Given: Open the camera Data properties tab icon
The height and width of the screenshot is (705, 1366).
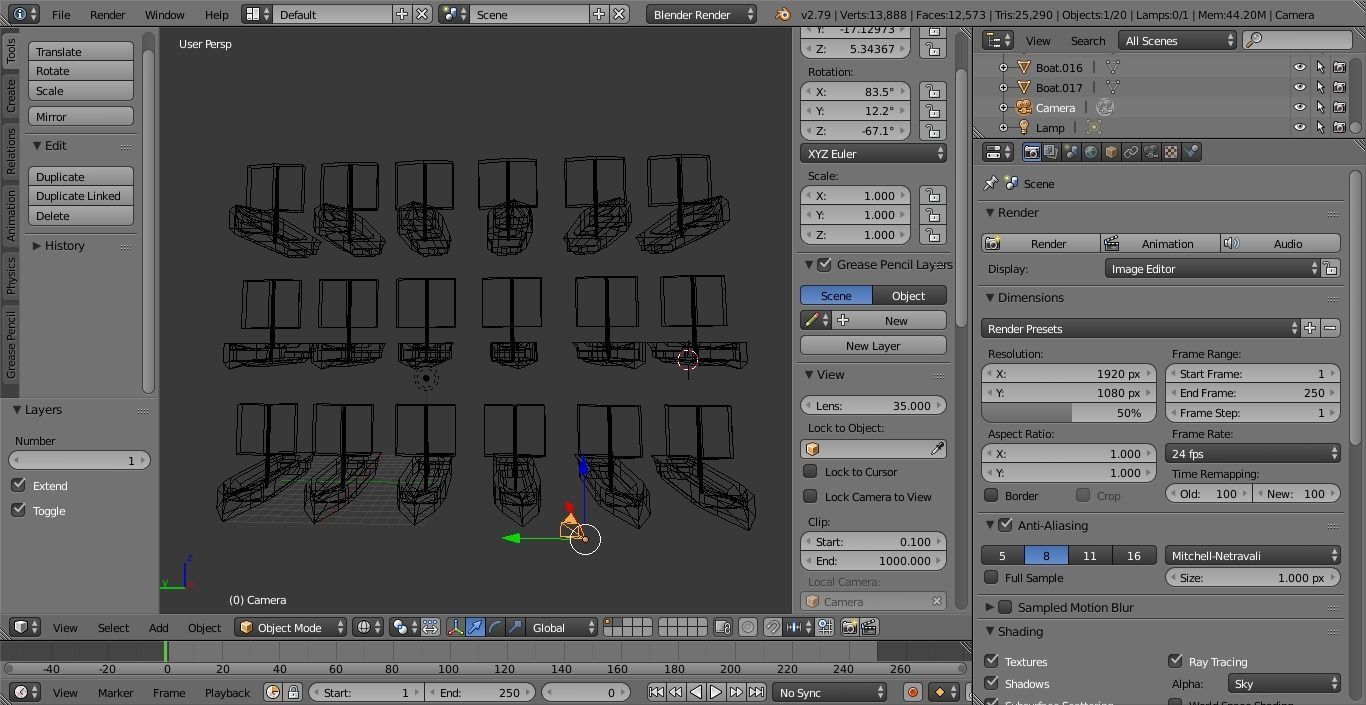Looking at the screenshot, I should point(1151,152).
